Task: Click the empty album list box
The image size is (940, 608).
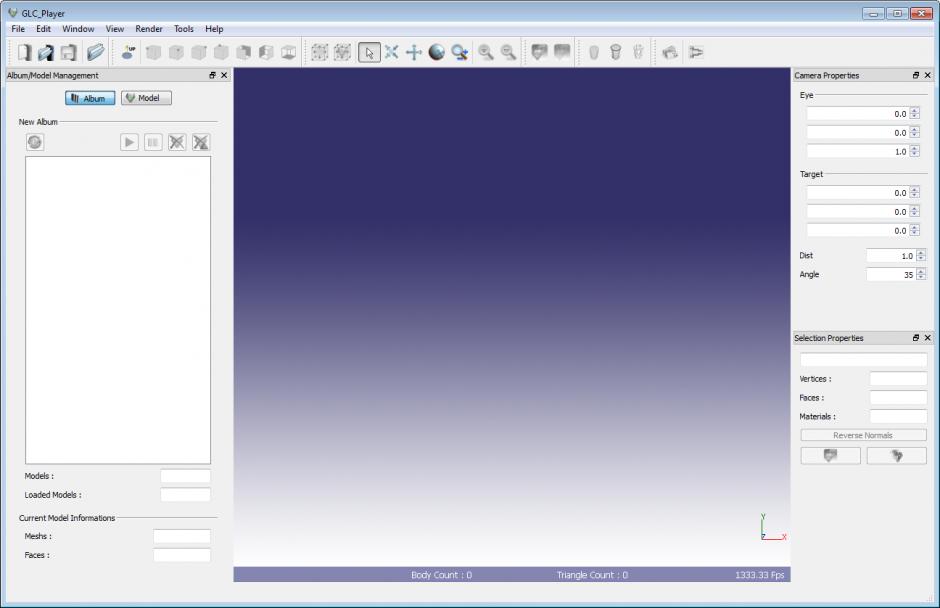Action: [118, 310]
